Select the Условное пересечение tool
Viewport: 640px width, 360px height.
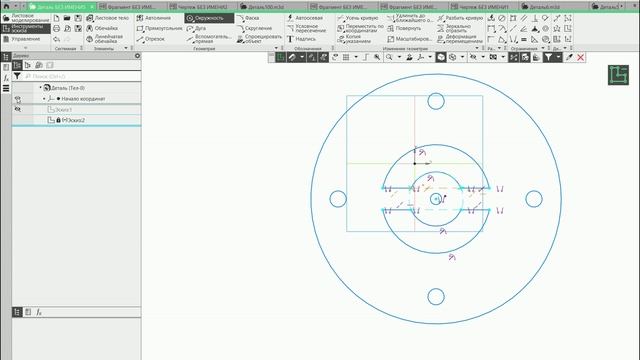tap(307, 29)
